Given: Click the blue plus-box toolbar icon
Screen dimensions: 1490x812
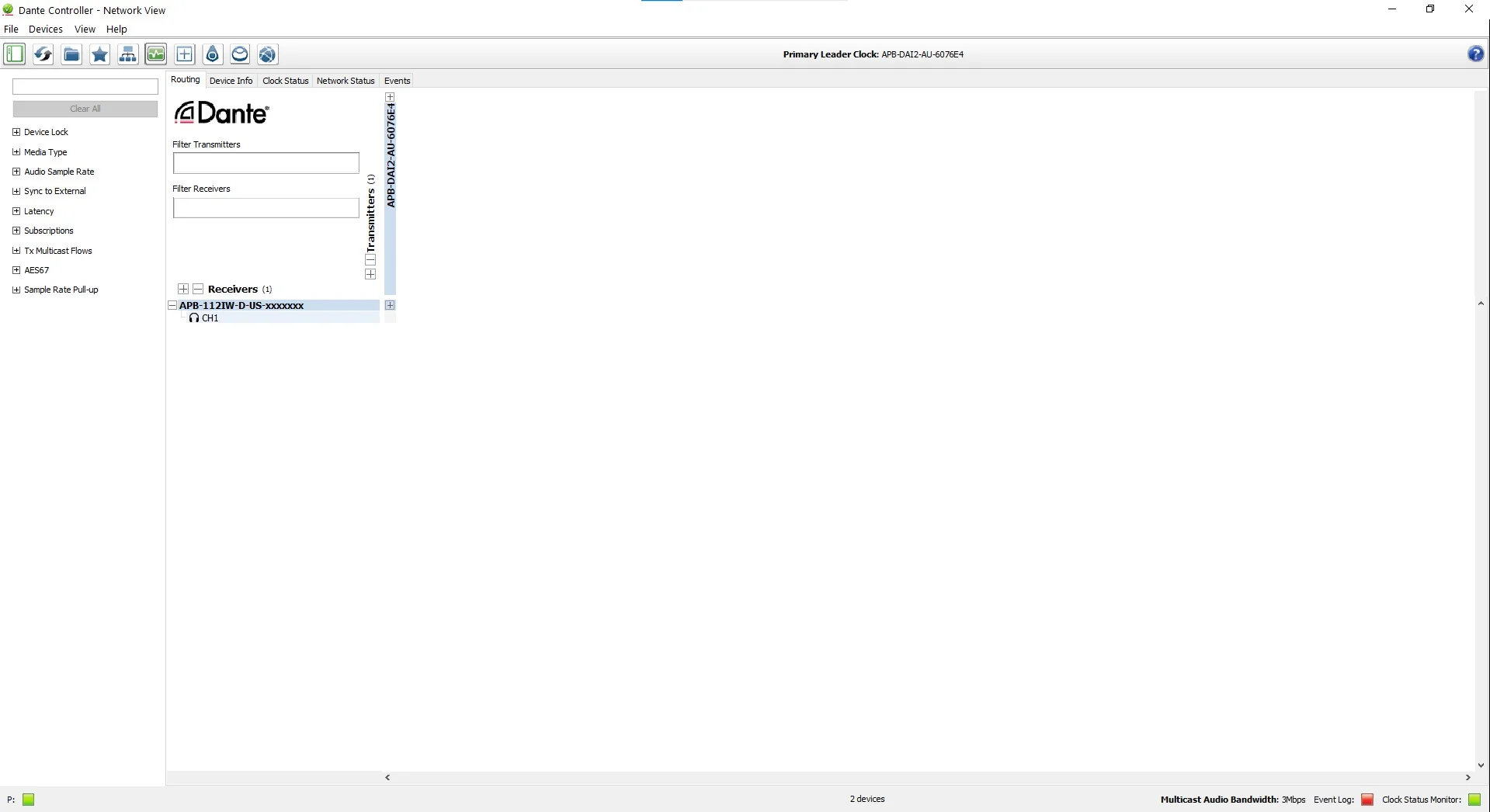Looking at the screenshot, I should pyautogui.click(x=185, y=54).
